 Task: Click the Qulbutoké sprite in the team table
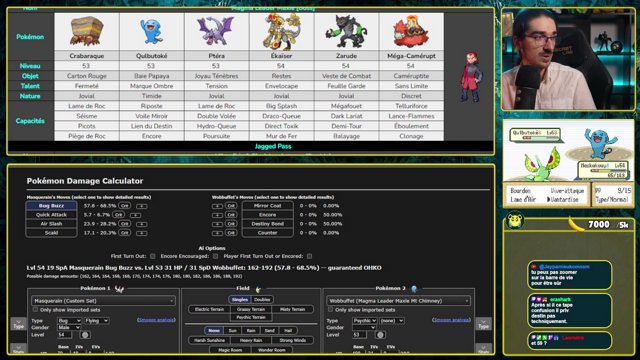[x=151, y=31]
